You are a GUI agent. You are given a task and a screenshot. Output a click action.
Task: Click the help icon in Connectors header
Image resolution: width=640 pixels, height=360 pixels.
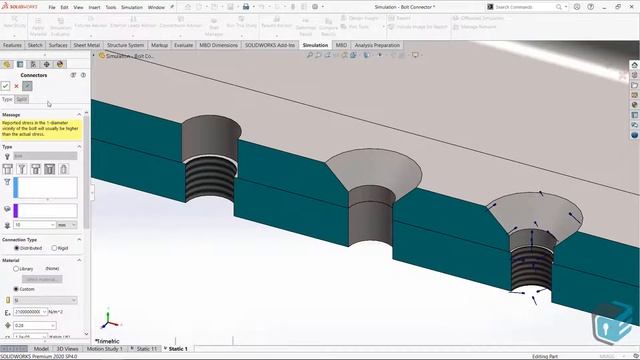point(83,75)
